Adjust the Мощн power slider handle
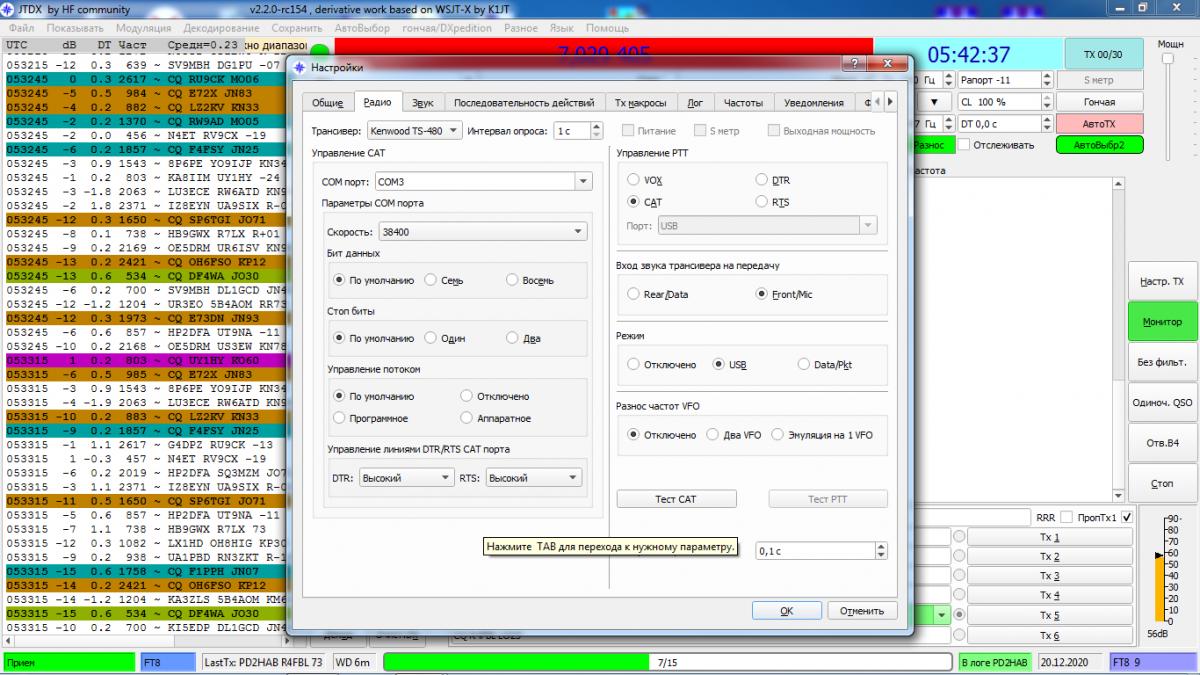The image size is (1200, 675). tap(1167, 59)
